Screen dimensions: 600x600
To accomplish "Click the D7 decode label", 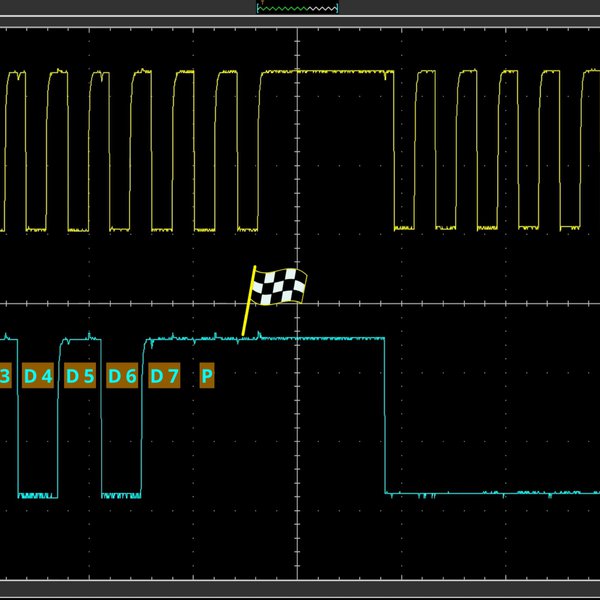I will pos(164,376).
